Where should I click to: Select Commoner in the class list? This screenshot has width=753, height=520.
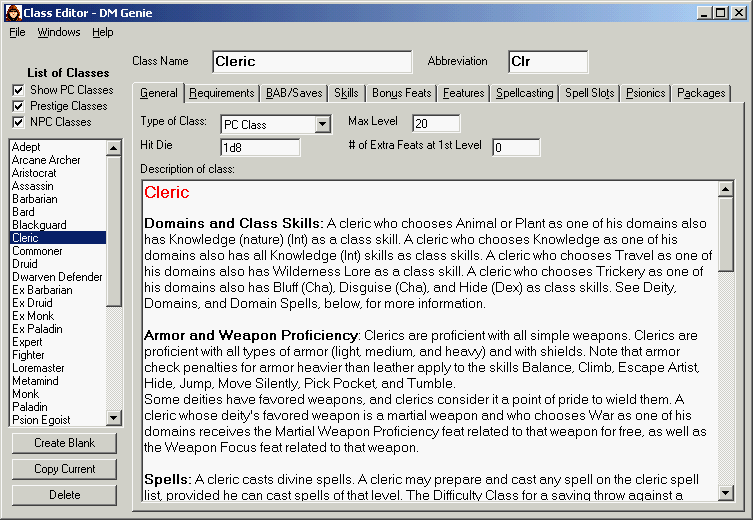(x=58, y=251)
